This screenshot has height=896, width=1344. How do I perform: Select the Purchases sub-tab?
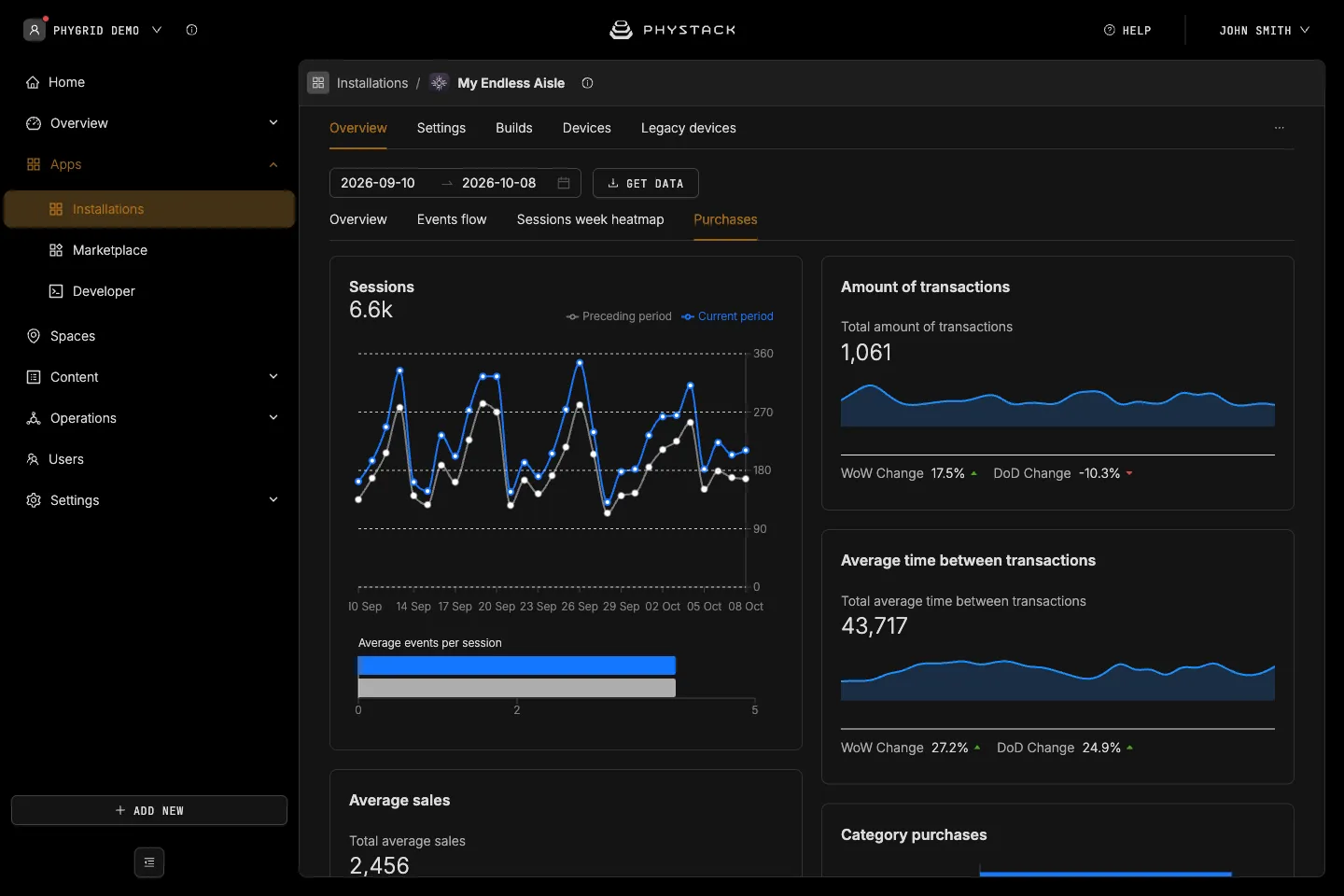725,219
